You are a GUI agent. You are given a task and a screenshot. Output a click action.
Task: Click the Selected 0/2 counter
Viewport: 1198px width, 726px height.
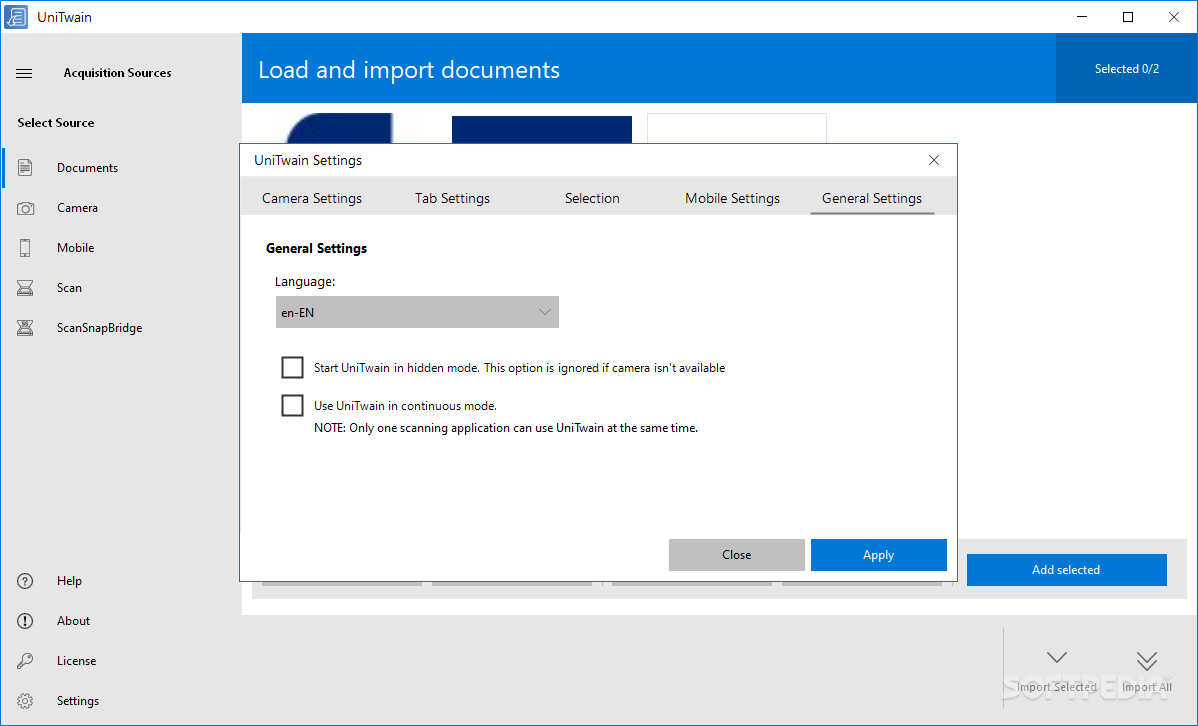(x=1126, y=69)
